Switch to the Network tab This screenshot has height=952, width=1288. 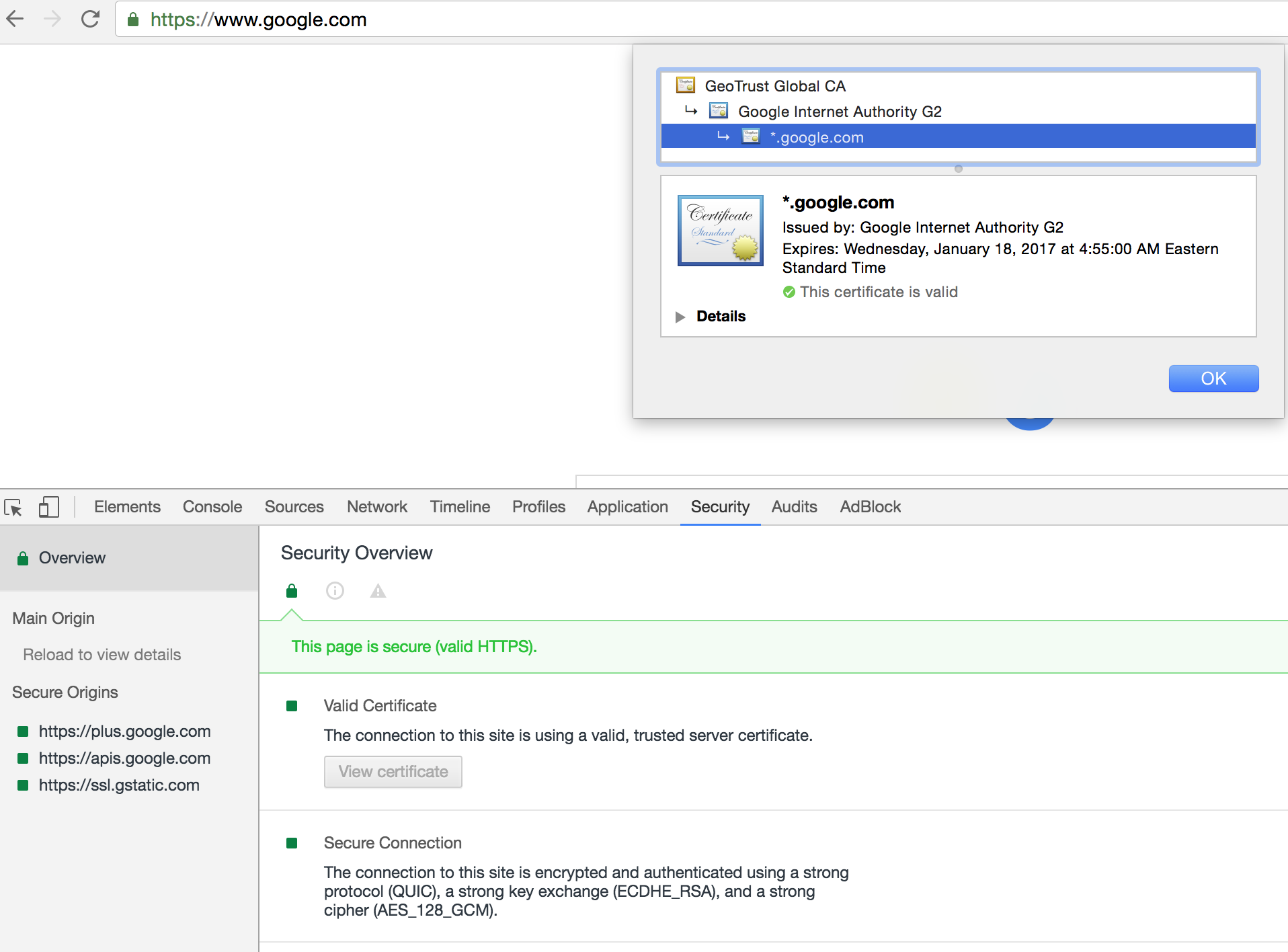pos(377,507)
